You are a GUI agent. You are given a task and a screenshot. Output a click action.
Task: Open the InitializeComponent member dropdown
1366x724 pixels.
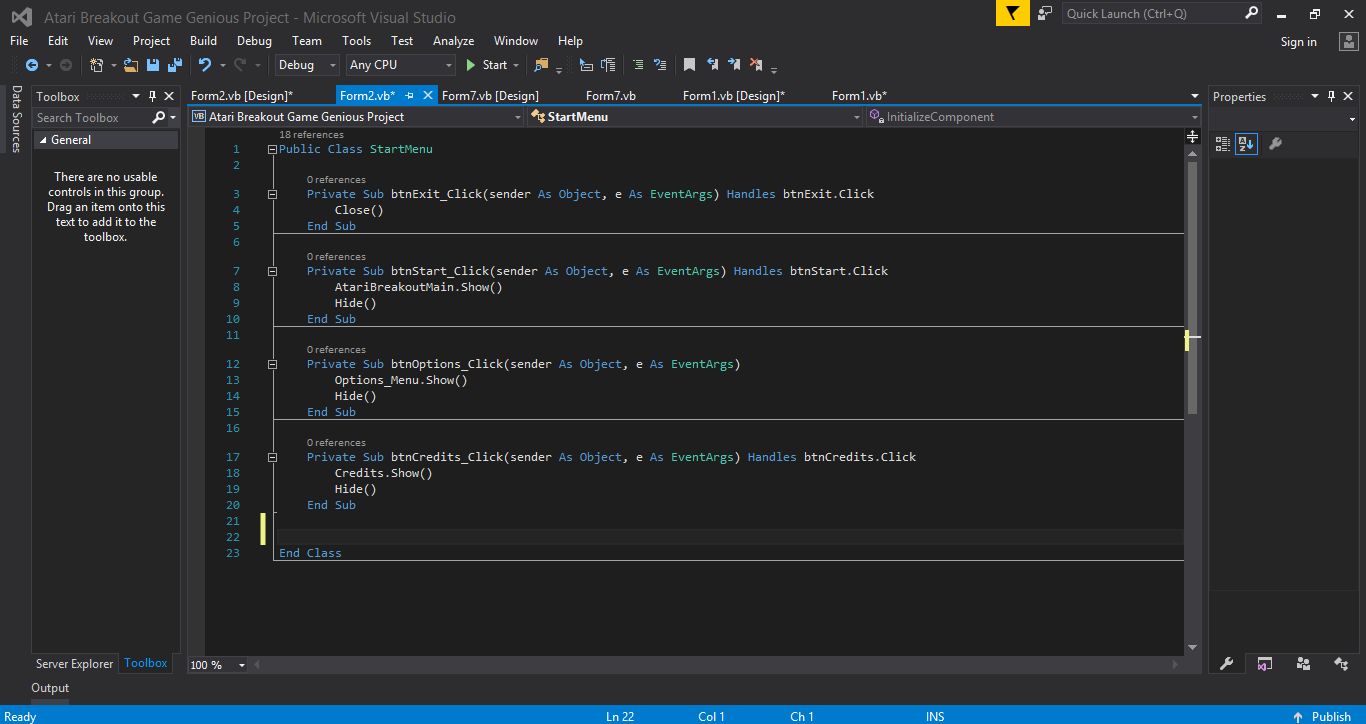tap(1033, 117)
